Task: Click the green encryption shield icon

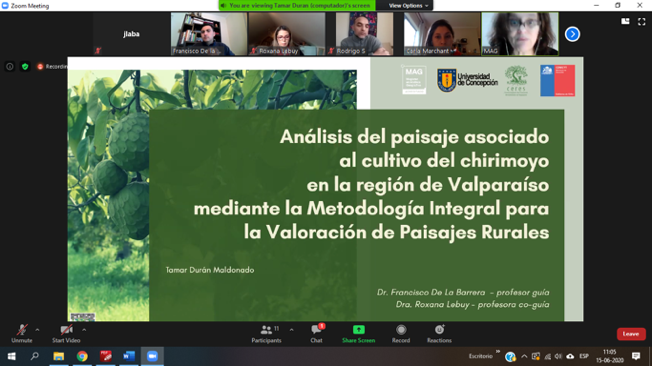Action: pos(25,67)
